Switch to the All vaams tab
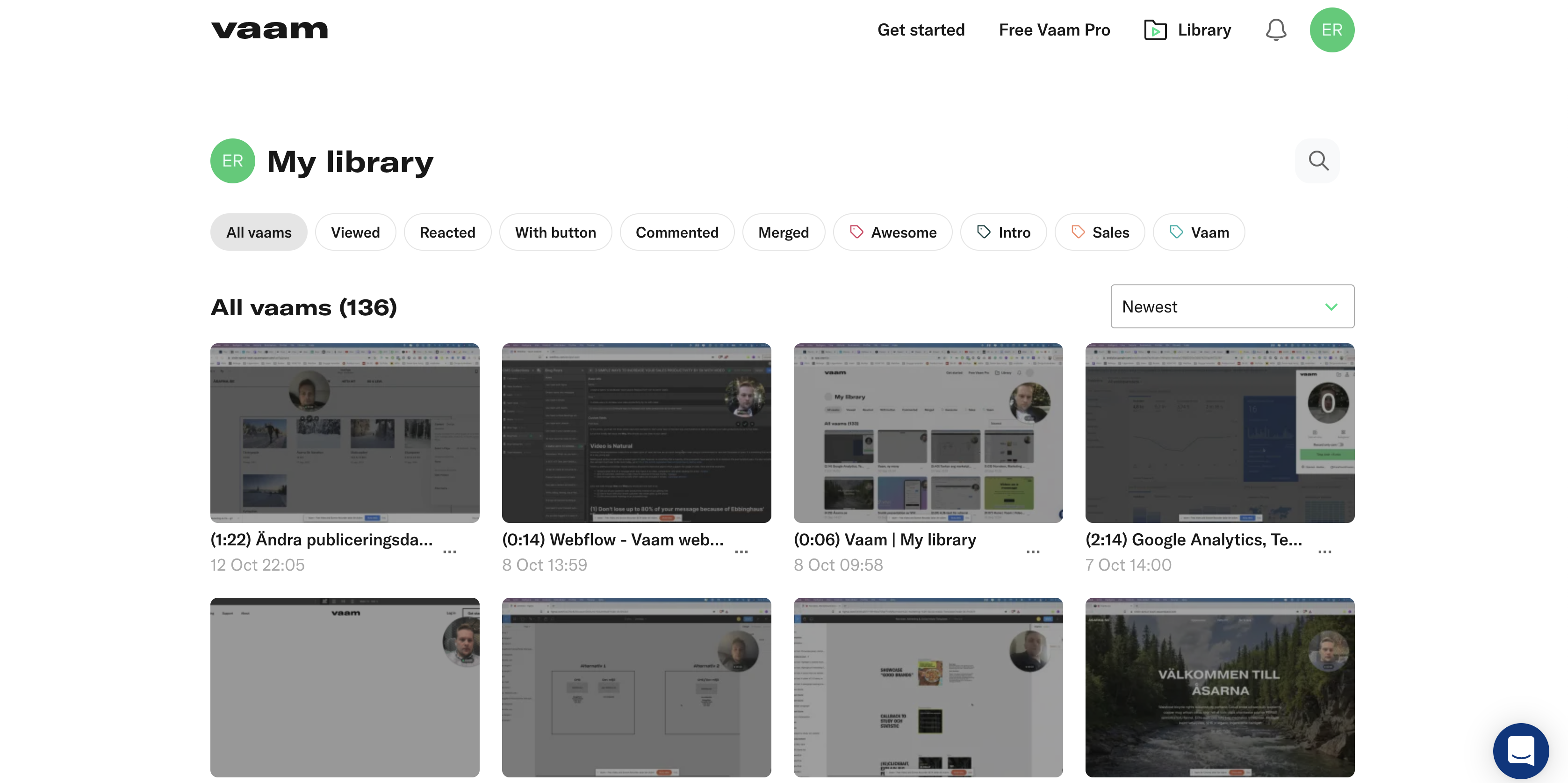The image size is (1568, 783). (x=258, y=232)
